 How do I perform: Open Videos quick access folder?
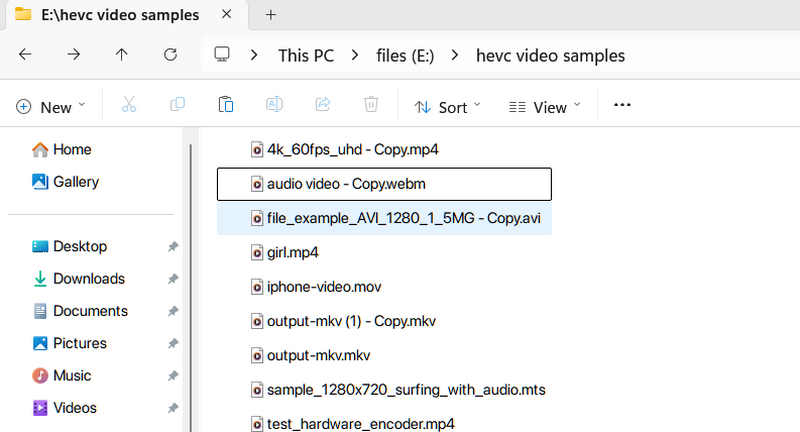[x=64, y=408]
